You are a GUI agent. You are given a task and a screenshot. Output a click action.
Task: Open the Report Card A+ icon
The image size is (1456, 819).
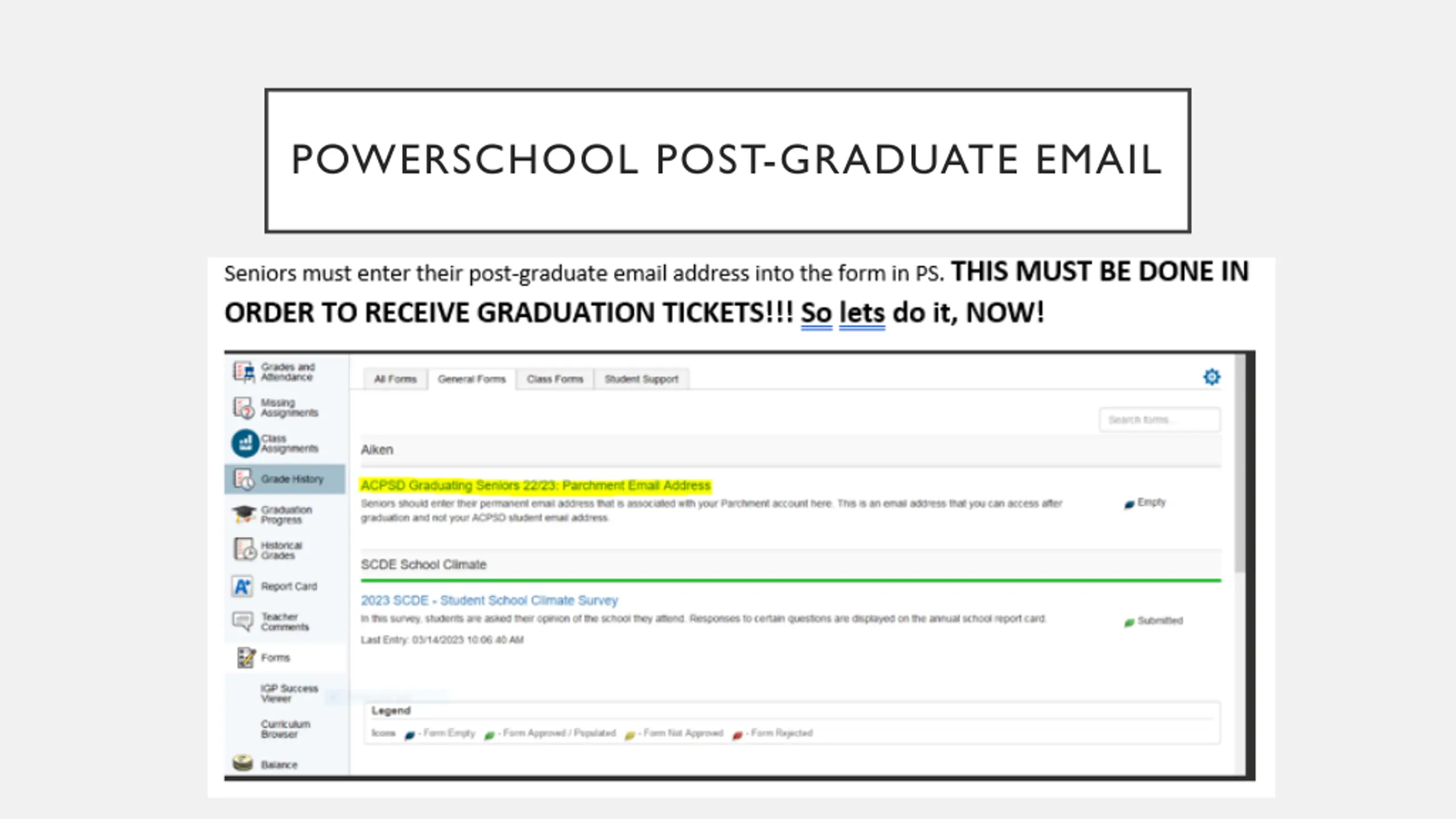point(242,586)
